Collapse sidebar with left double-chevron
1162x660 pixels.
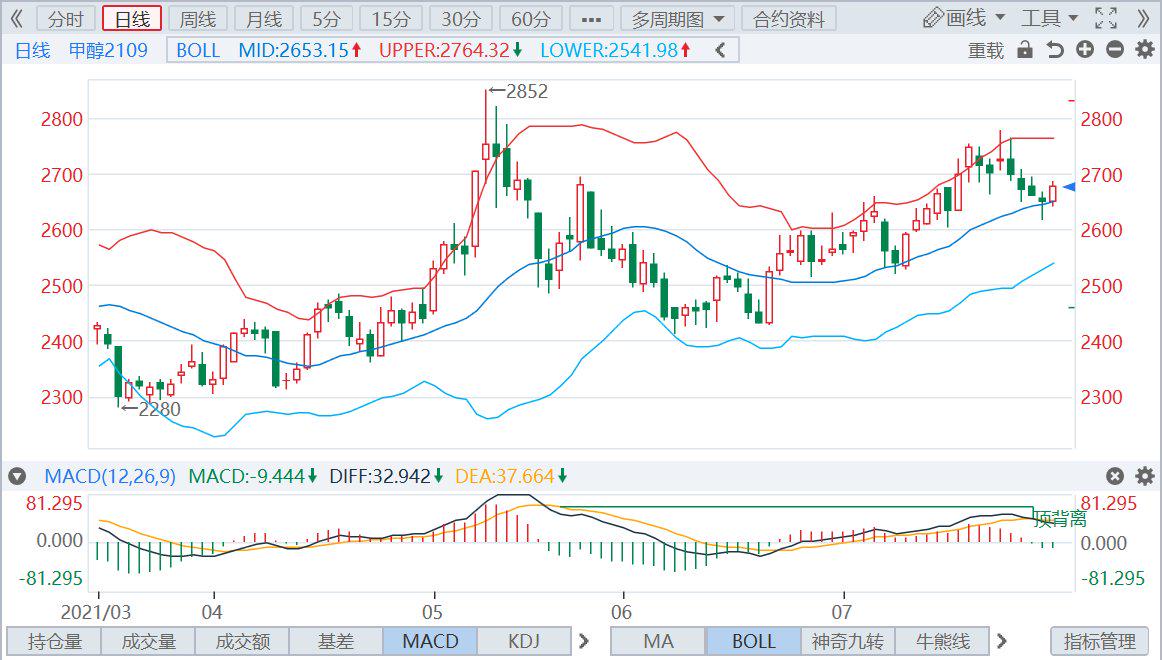pyautogui.click(x=16, y=18)
